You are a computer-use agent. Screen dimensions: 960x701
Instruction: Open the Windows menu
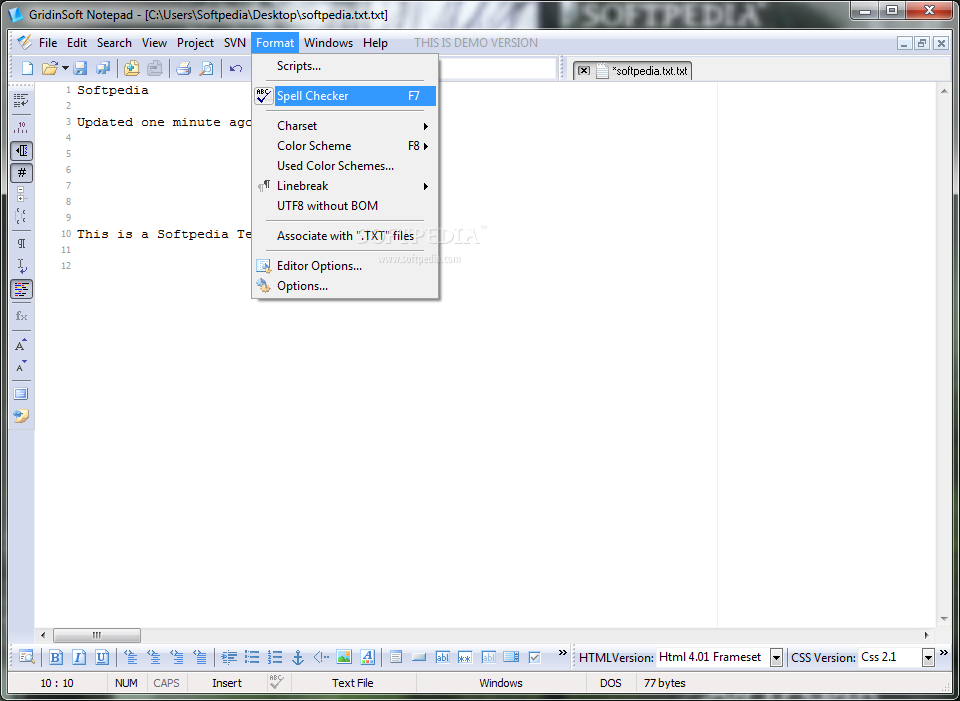[x=328, y=43]
